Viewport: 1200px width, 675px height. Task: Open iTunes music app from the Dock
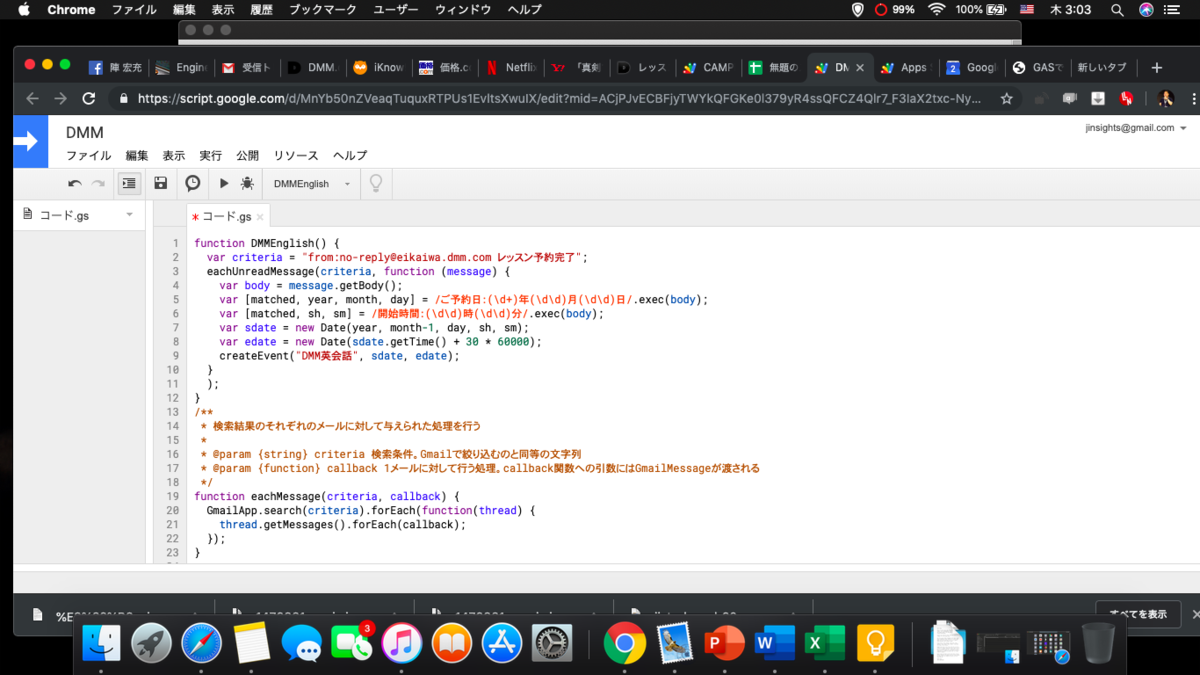click(x=401, y=644)
